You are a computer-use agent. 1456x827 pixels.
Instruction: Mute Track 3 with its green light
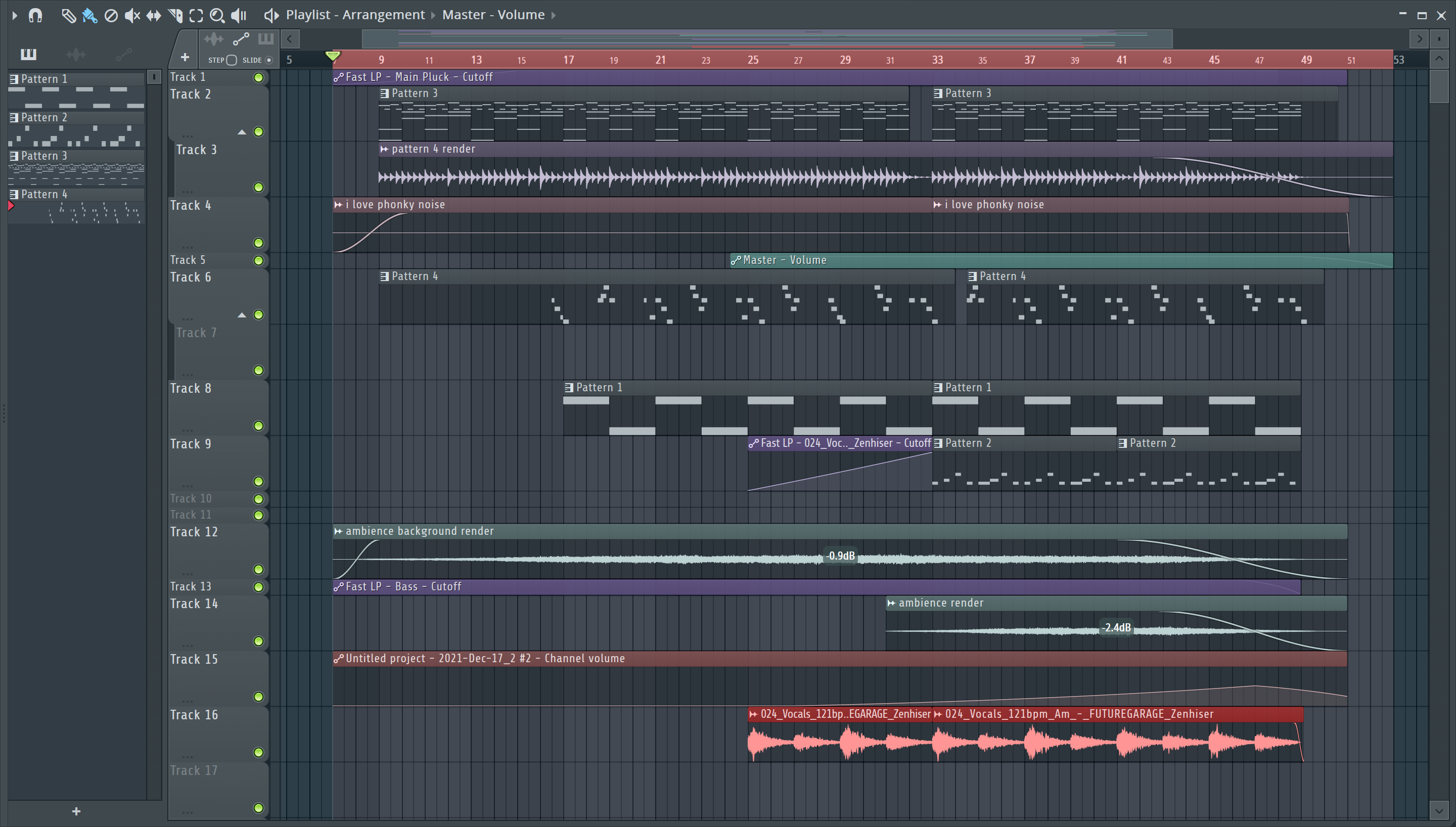pos(258,188)
